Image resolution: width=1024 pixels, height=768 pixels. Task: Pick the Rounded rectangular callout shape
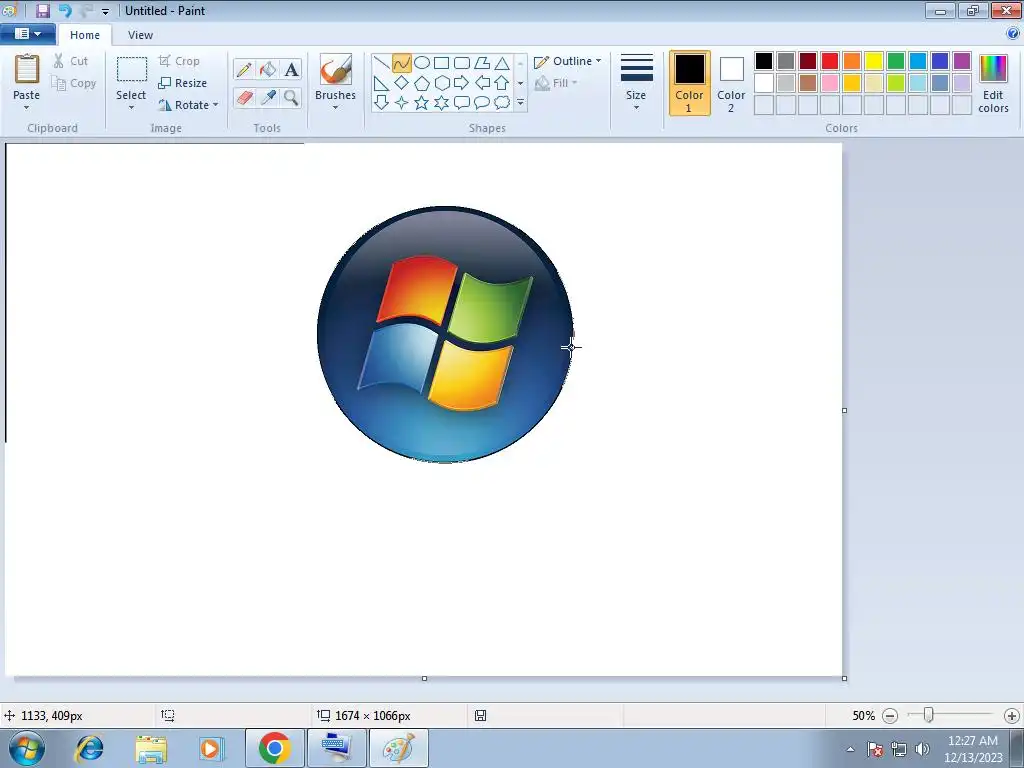[462, 103]
